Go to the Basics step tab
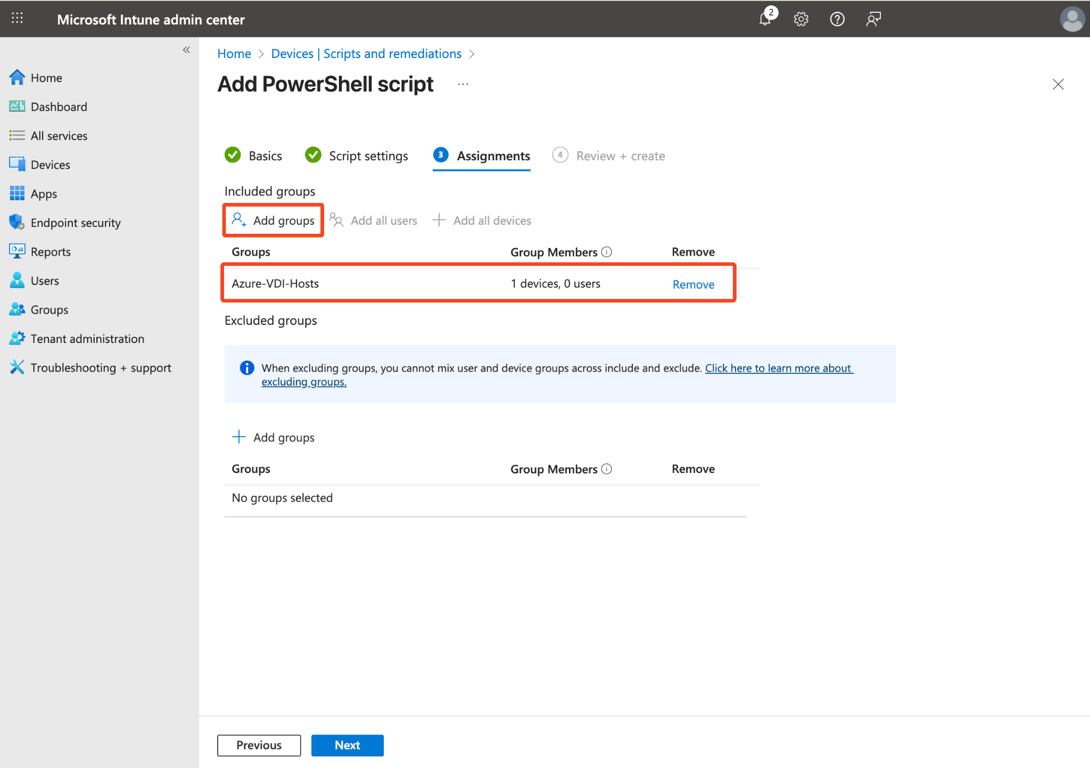Screen dimensions: 1090x768 point(254,156)
